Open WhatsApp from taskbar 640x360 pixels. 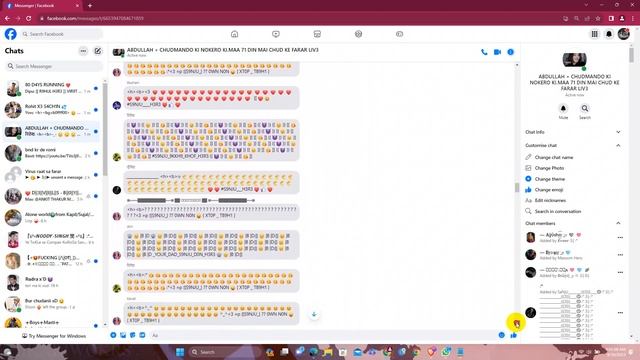click(446, 352)
